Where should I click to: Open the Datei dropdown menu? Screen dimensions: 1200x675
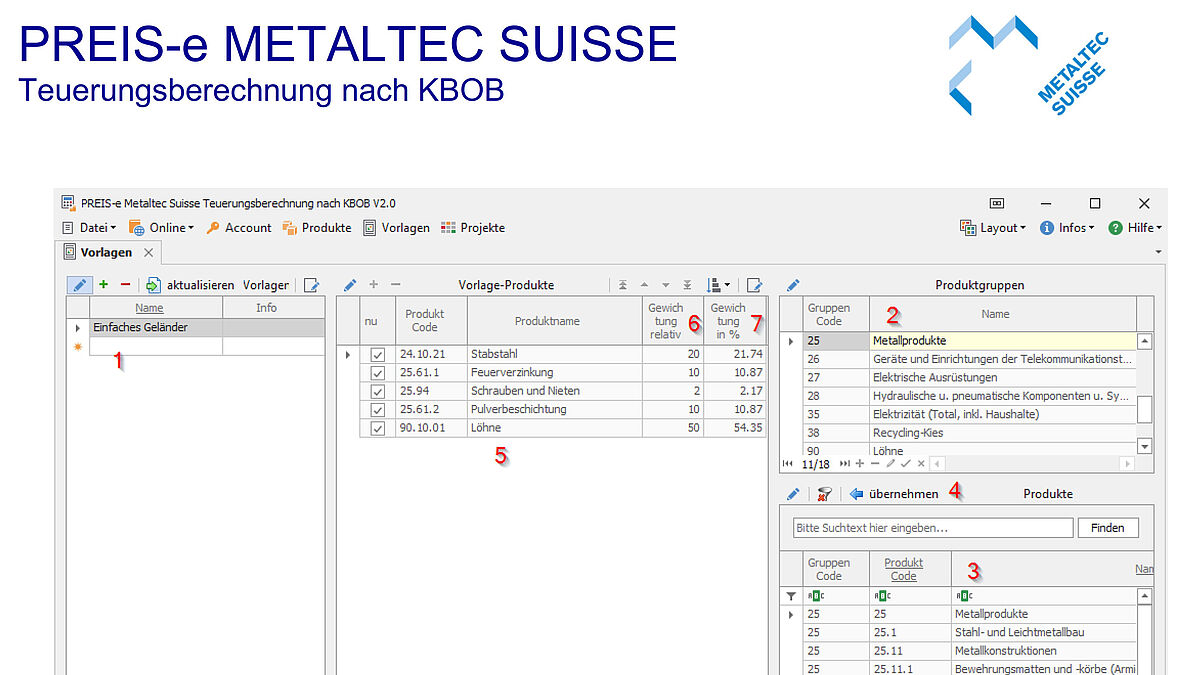point(90,228)
